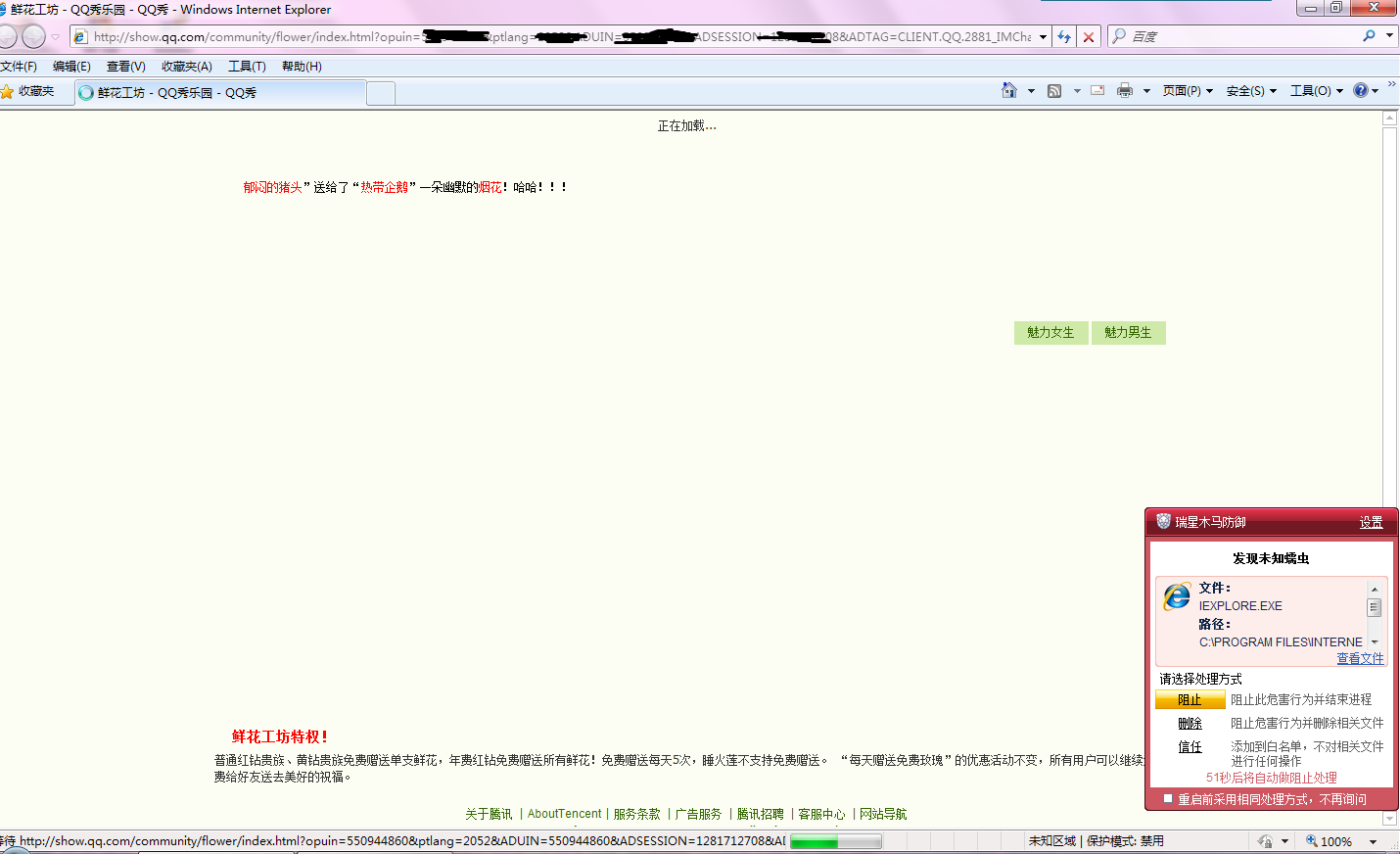Click the 阻止 button in the alert
The width and height of the screenshot is (1400, 854).
(1190, 700)
